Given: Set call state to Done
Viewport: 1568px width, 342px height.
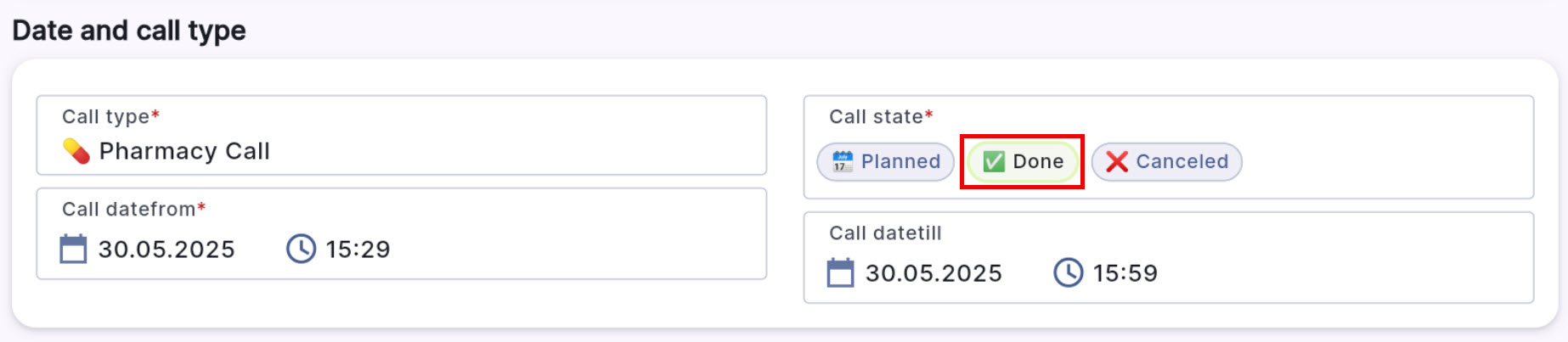Looking at the screenshot, I should (x=1022, y=161).
